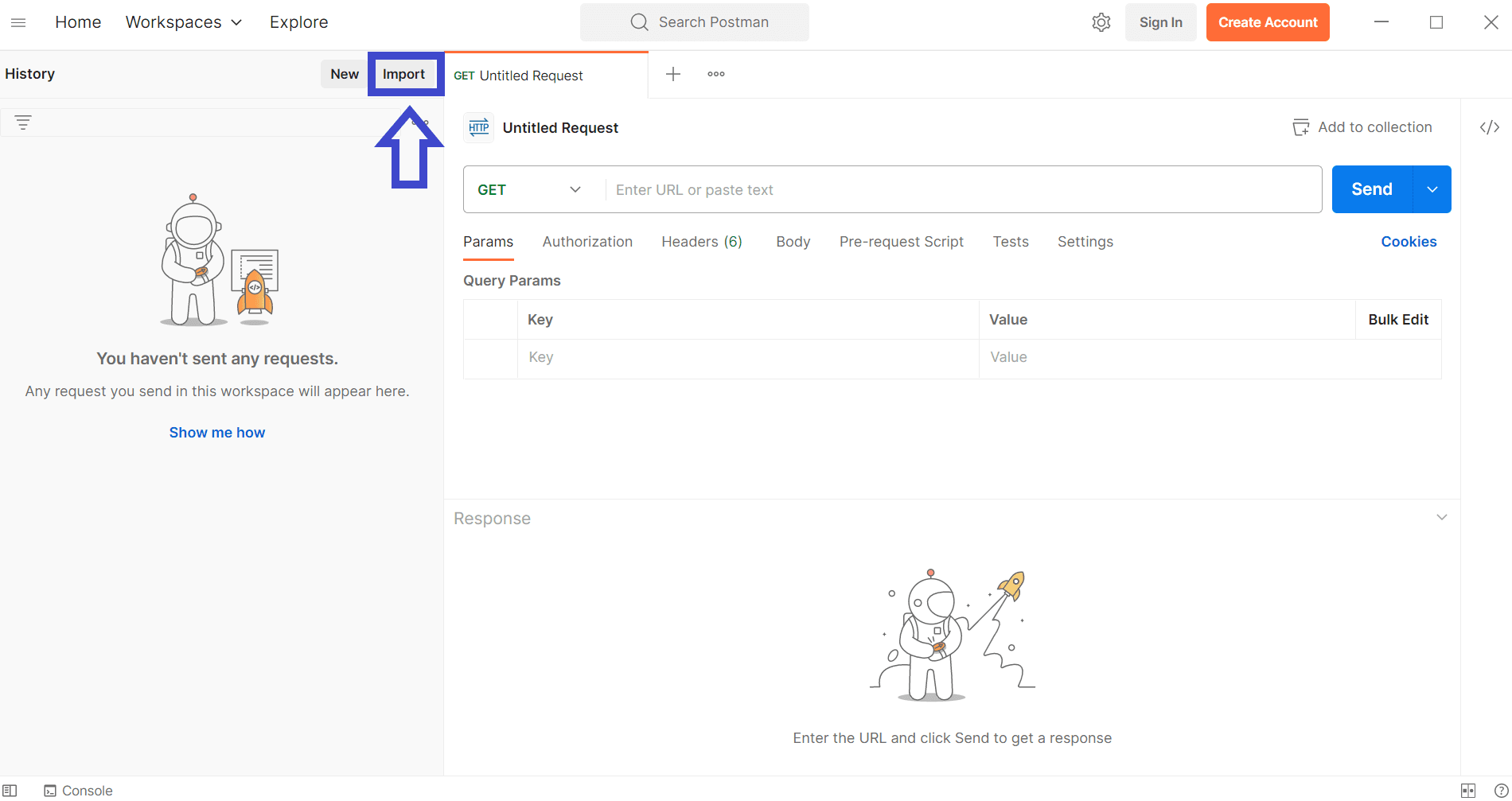Open the Cookies link
Image resolution: width=1512 pixels, height=801 pixels.
coord(1409,242)
